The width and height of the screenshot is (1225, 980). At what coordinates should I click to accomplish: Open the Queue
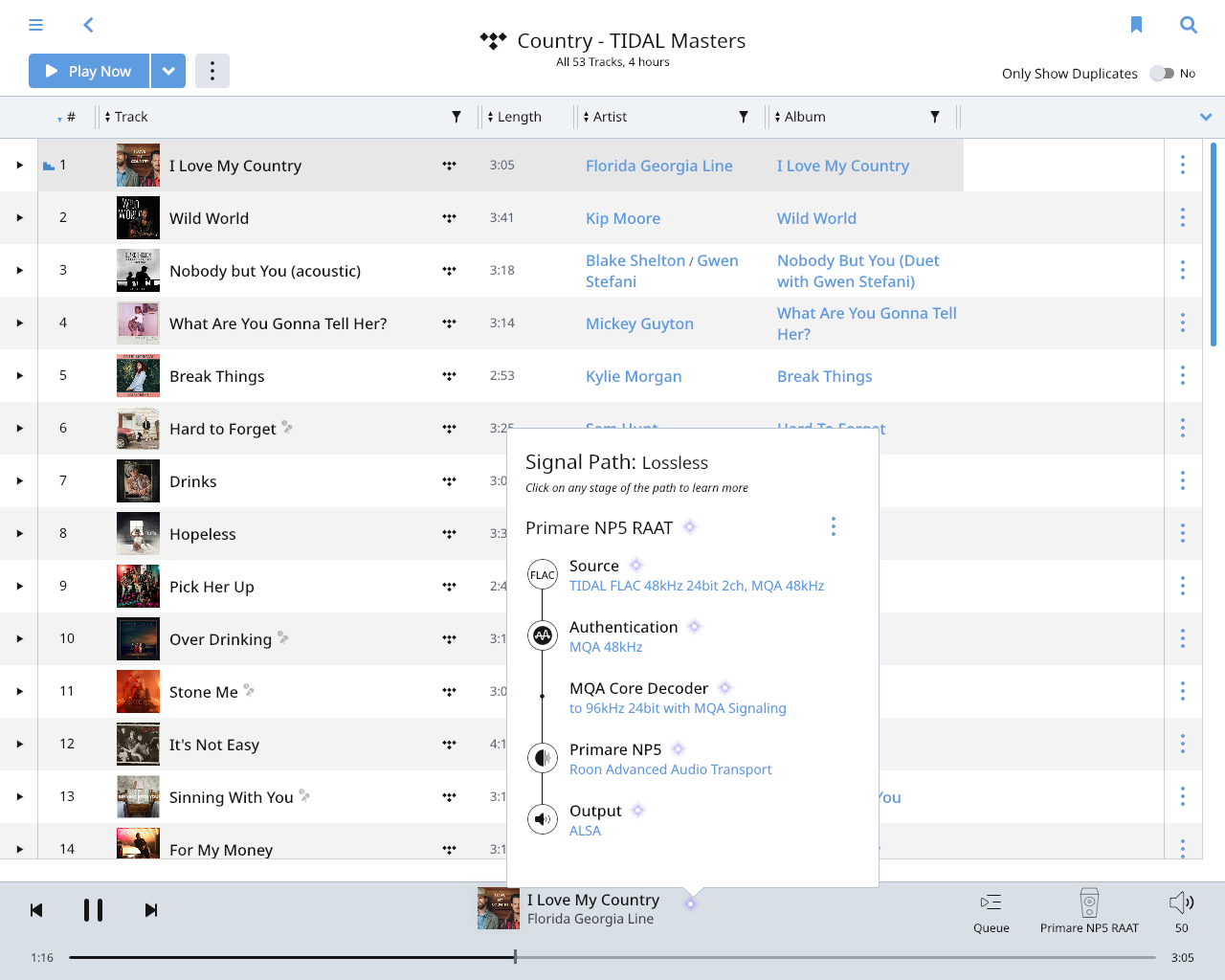coord(991,912)
